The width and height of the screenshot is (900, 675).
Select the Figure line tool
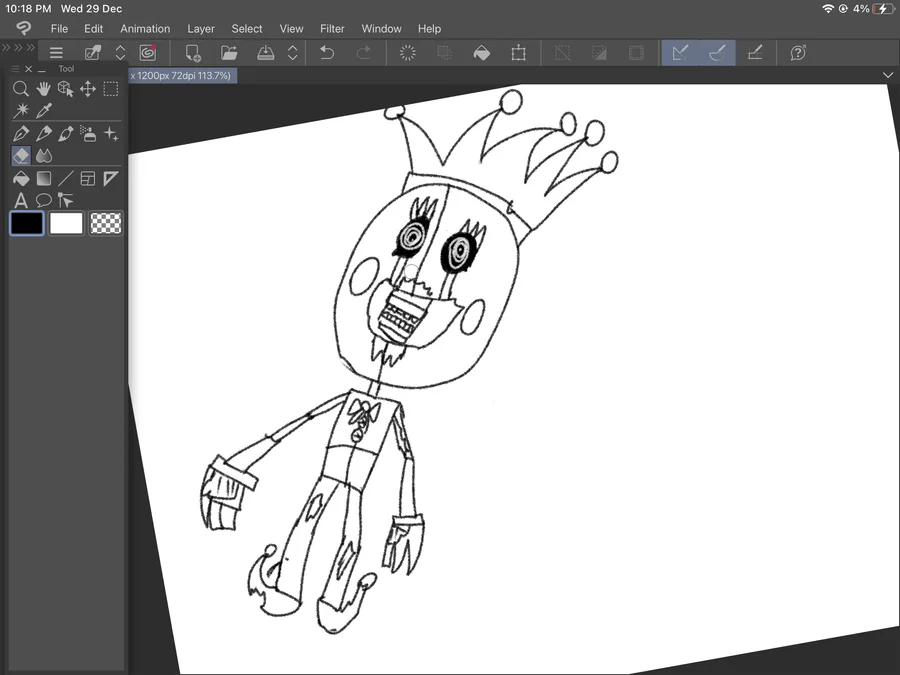click(x=65, y=179)
